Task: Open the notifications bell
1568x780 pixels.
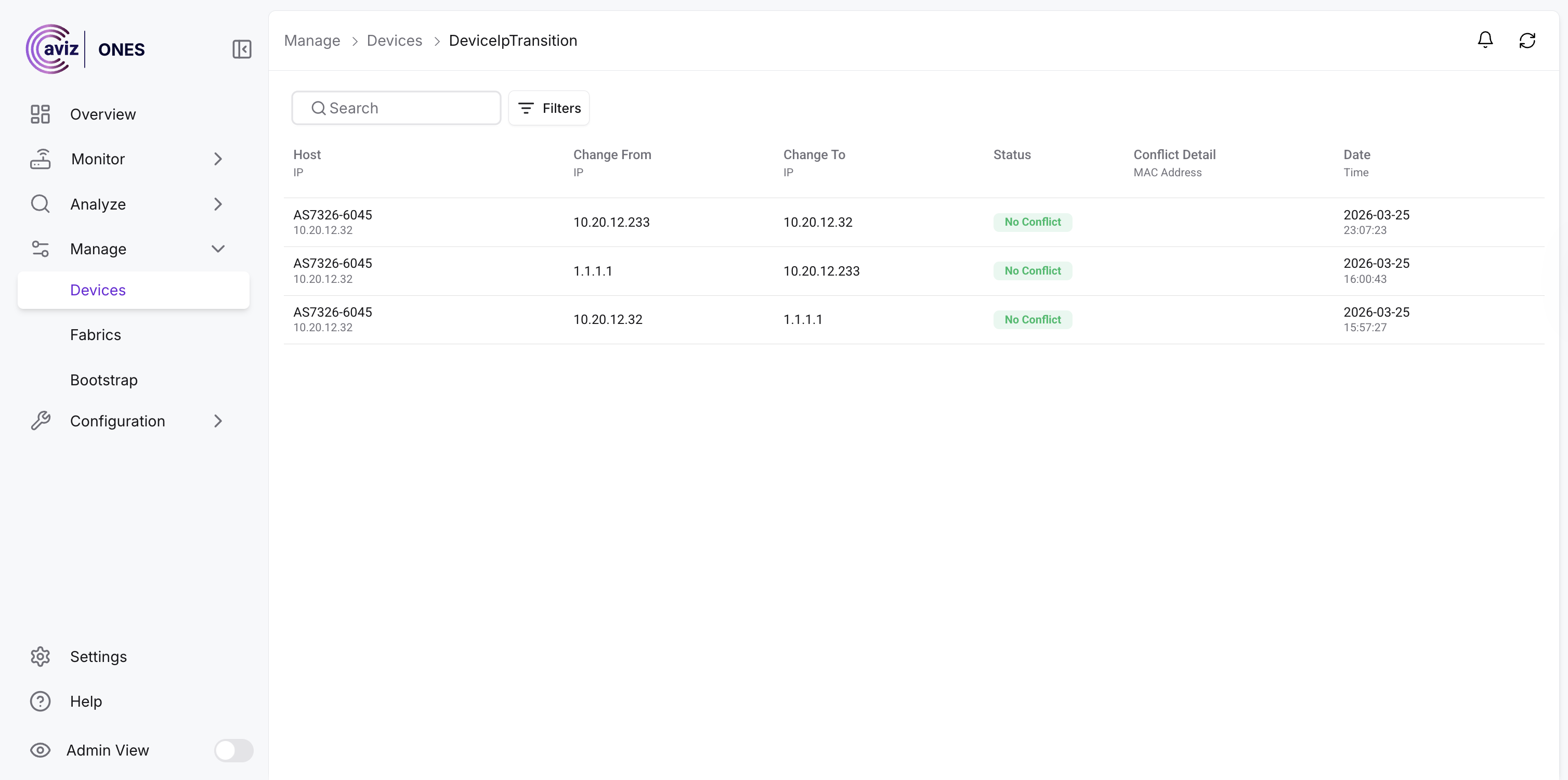Action: (x=1485, y=40)
